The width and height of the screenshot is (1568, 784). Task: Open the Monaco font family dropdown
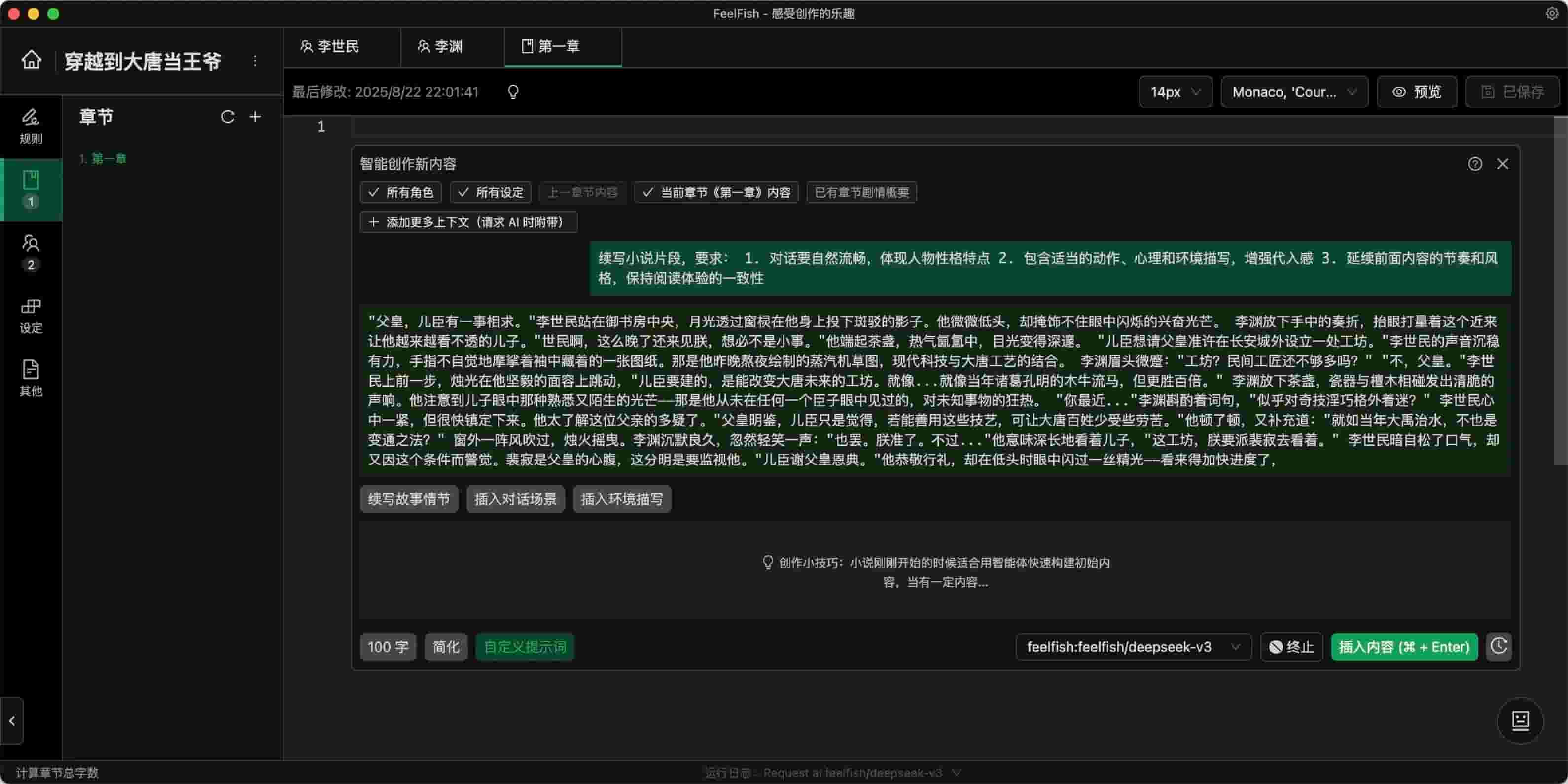click(1294, 92)
